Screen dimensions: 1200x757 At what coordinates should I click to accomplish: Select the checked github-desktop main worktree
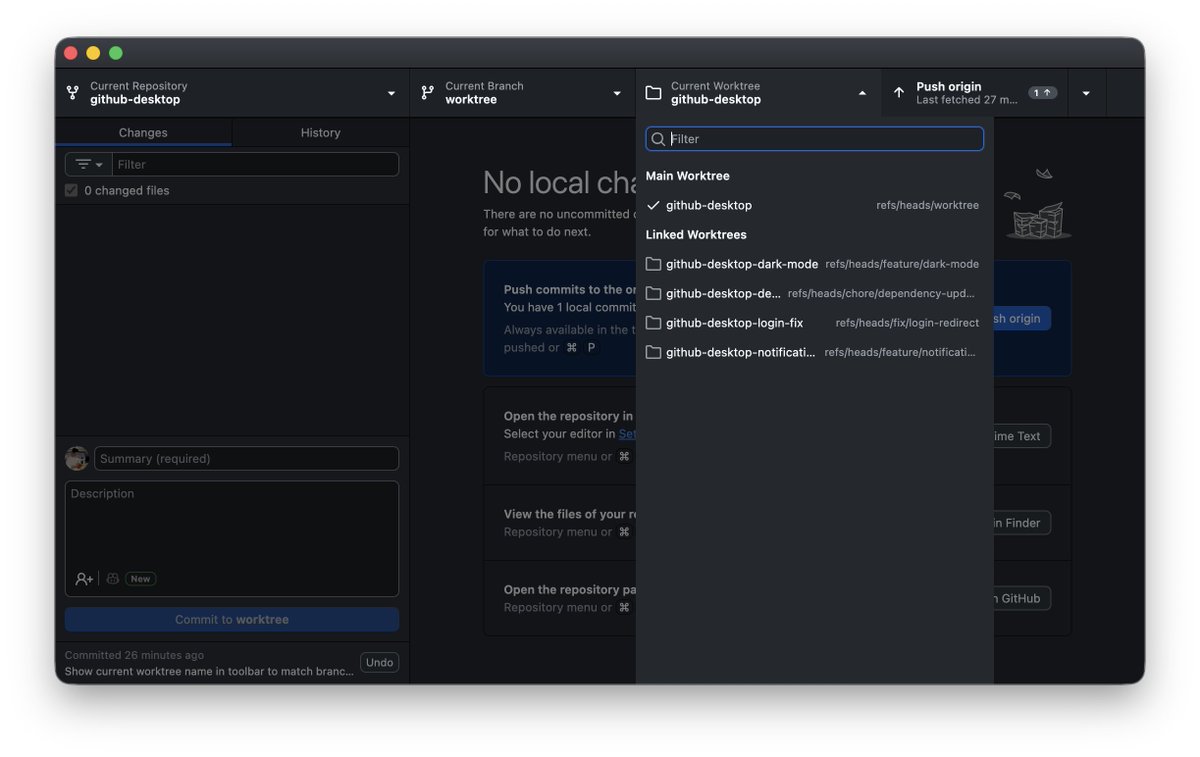(x=814, y=205)
